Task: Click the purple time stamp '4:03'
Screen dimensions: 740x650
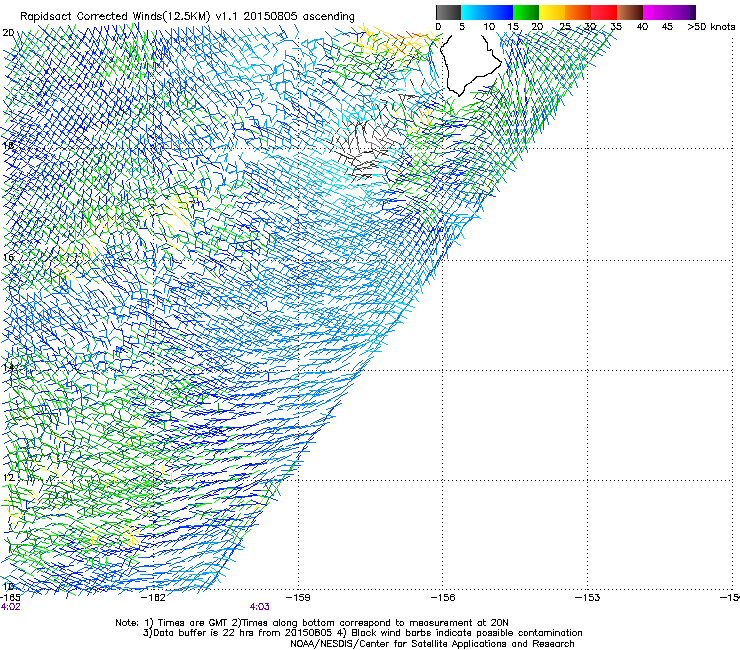Action: pos(260,607)
